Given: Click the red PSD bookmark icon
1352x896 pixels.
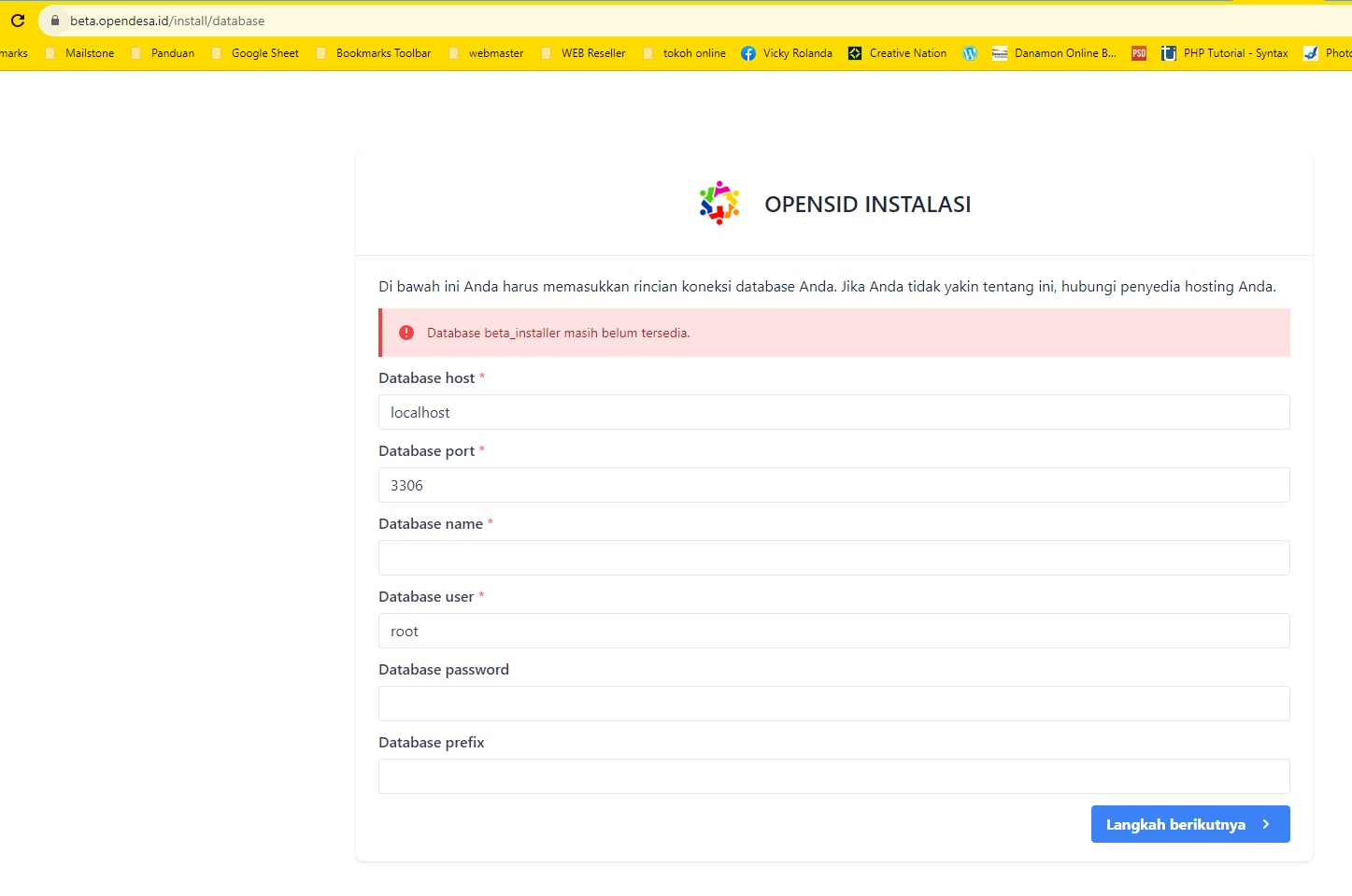Looking at the screenshot, I should pyautogui.click(x=1138, y=53).
